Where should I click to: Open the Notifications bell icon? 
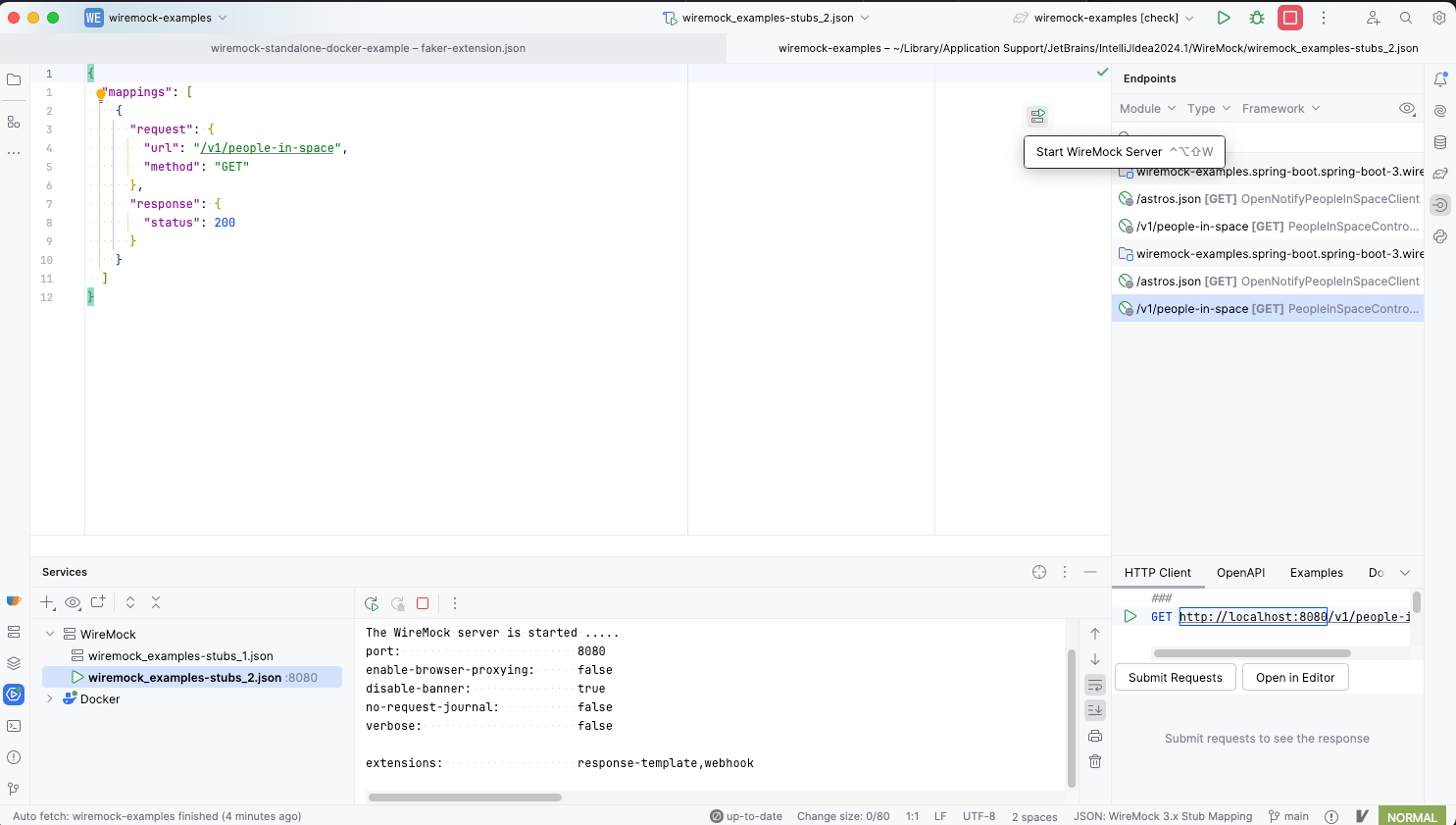tap(1440, 79)
